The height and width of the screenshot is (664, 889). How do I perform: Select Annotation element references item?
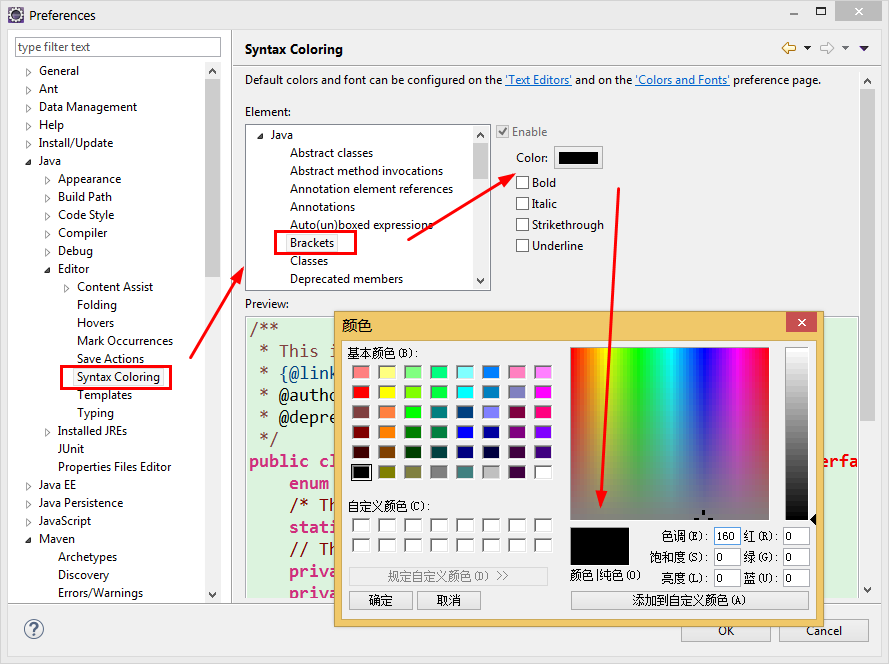click(x=371, y=189)
